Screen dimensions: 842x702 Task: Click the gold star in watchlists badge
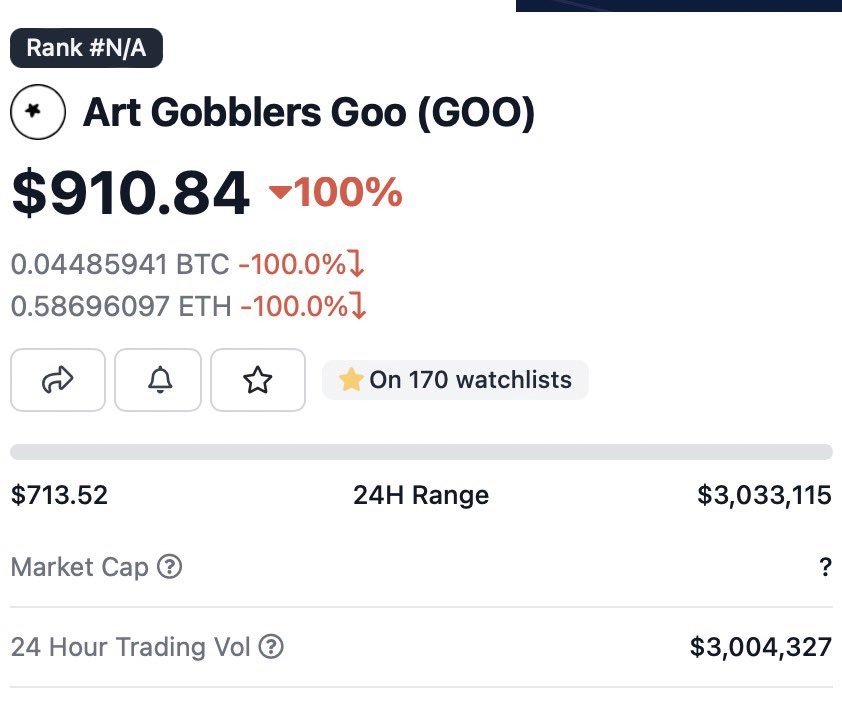click(x=350, y=380)
